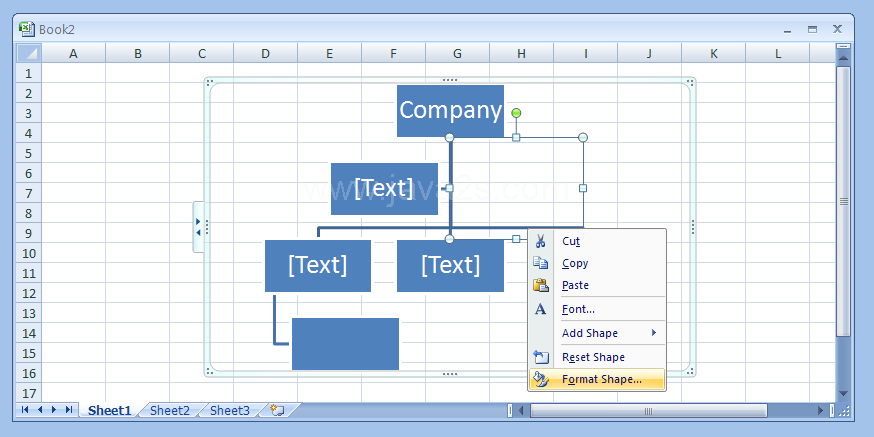Click the vertical scrollbar down arrow
The image size is (874, 437).
coord(843,394)
